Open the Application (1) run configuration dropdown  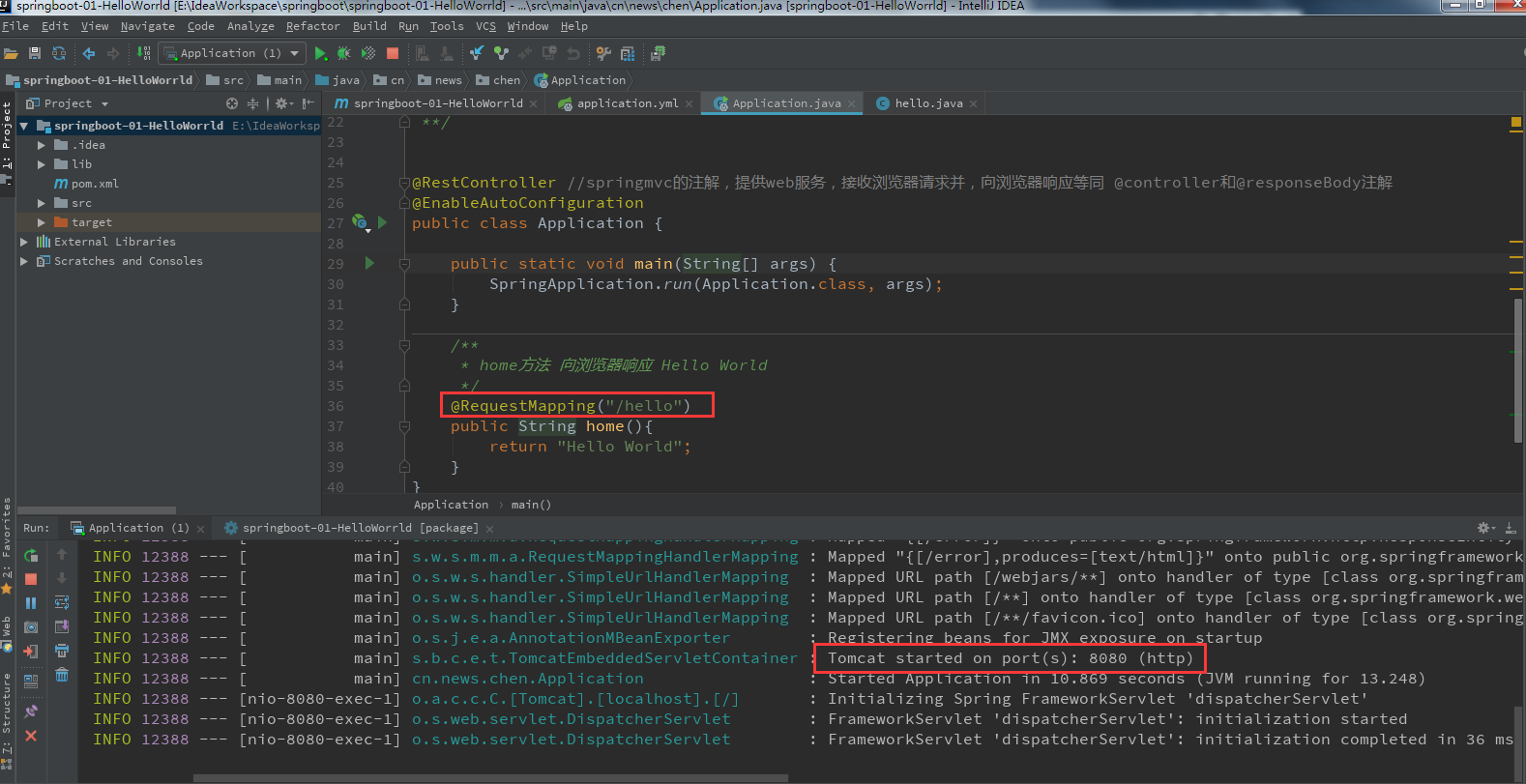[233, 53]
